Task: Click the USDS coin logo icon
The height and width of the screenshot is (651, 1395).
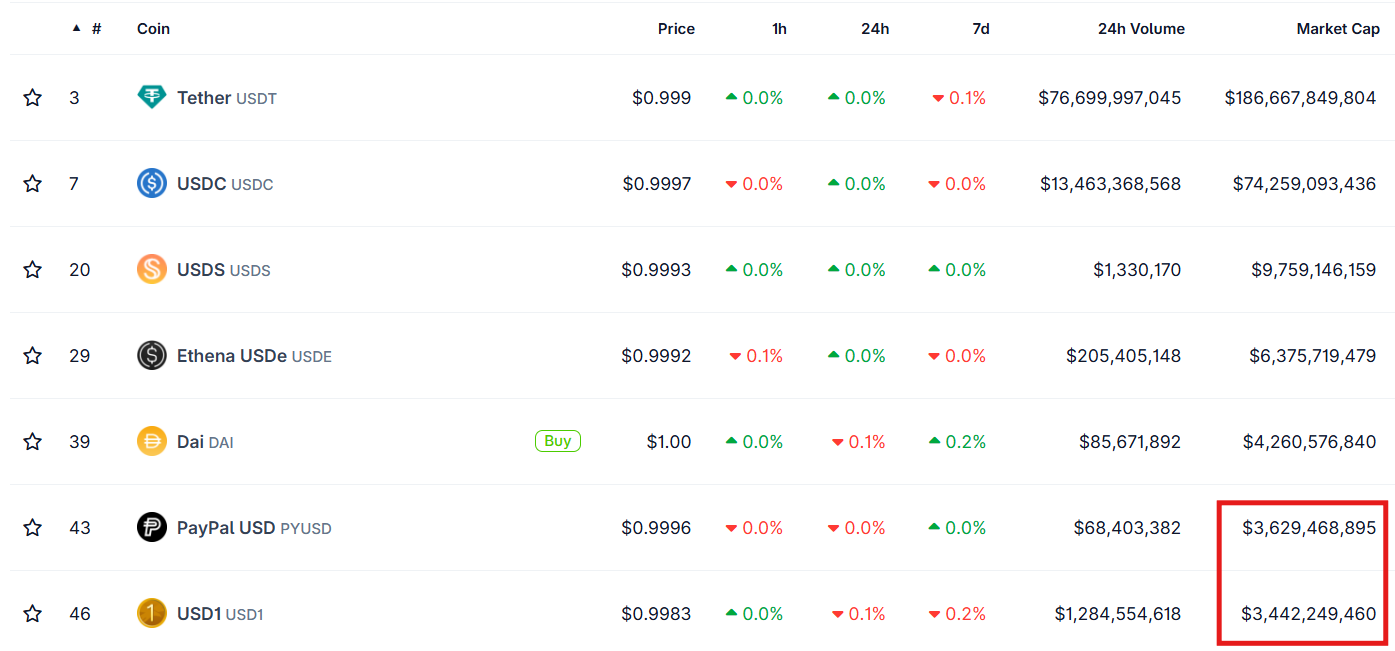Action: pos(152,270)
